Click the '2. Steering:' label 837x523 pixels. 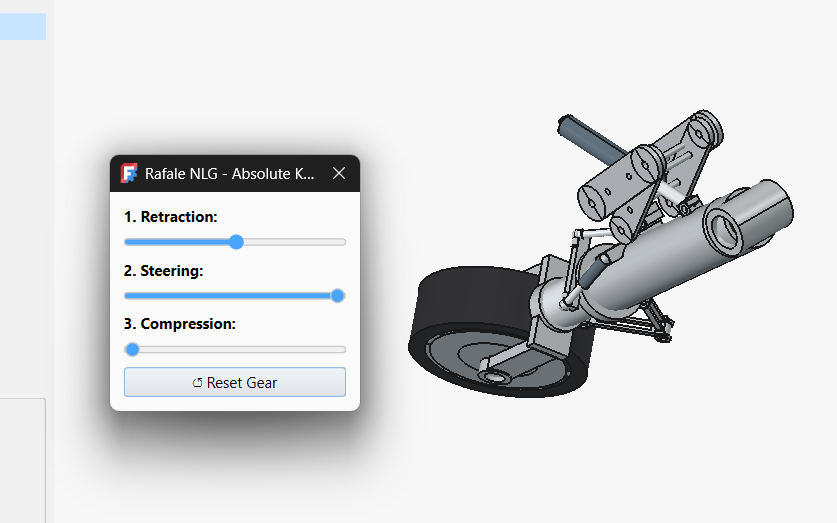(x=163, y=271)
